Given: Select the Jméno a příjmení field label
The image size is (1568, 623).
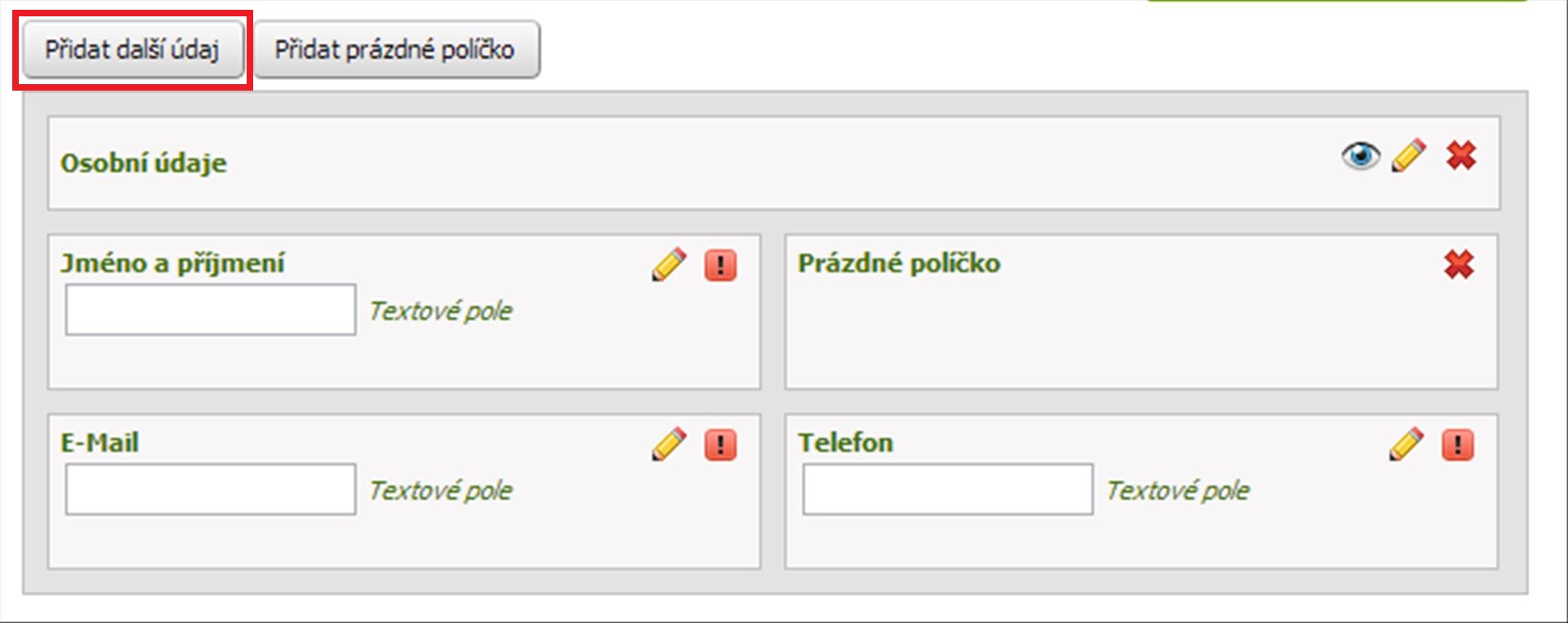Looking at the screenshot, I should point(173,263).
